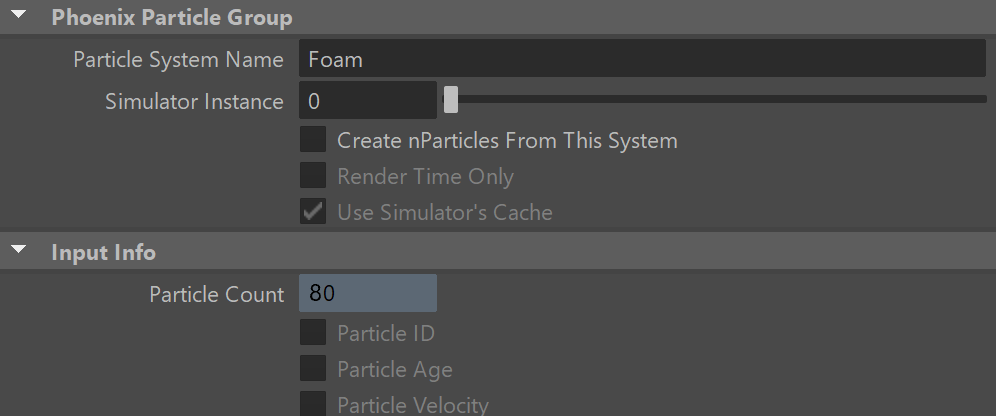
Task: Enable the Particle Velocity checkbox
Action: pyautogui.click(x=313, y=404)
